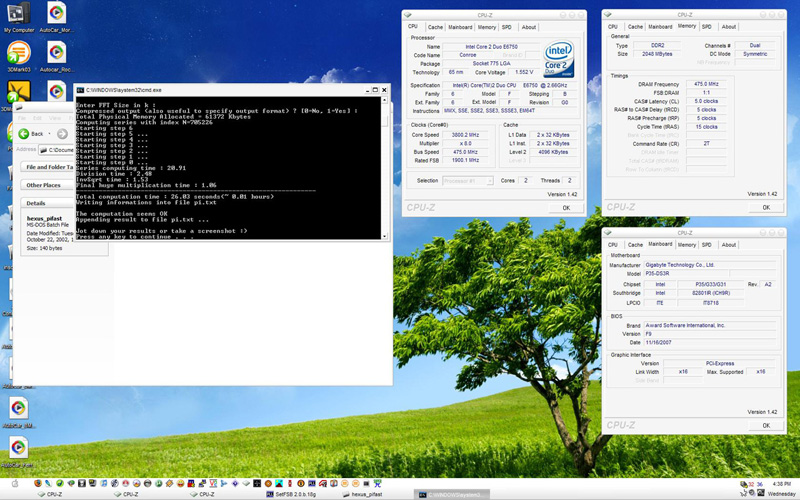
Task: Click the Firefox icon in the dock bar
Action: (38, 483)
